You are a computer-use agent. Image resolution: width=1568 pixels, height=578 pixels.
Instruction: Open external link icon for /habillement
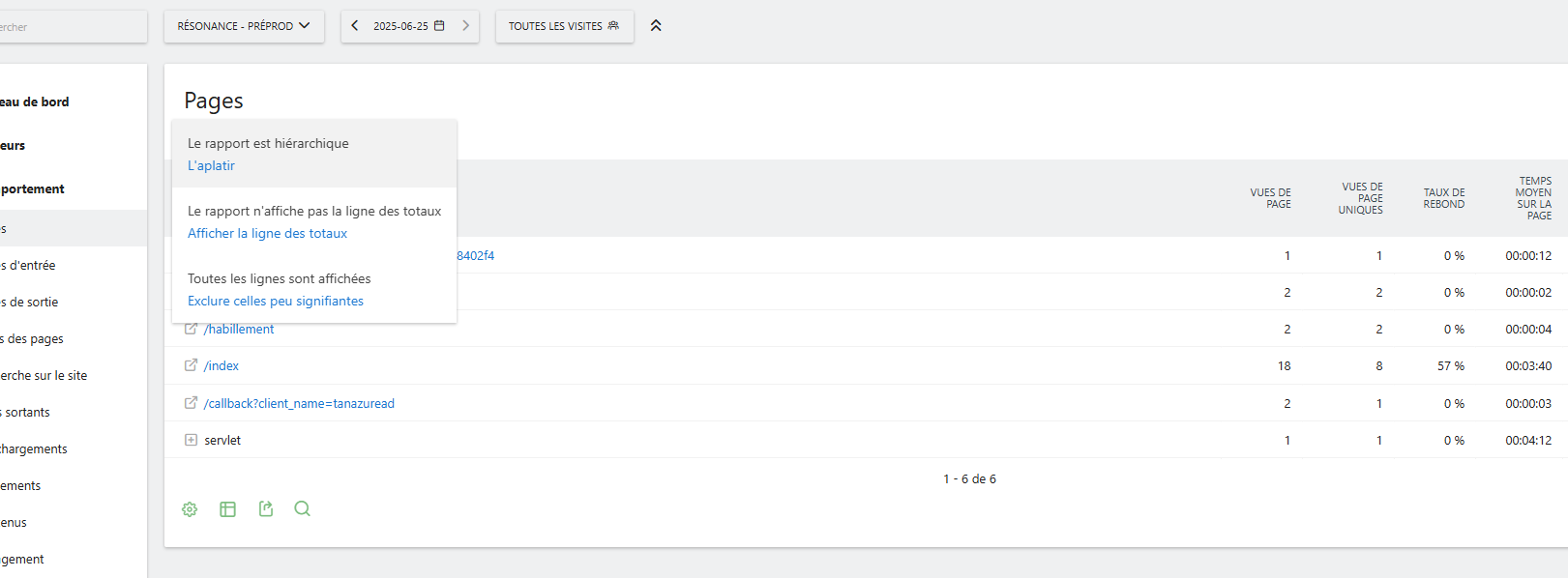click(191, 329)
